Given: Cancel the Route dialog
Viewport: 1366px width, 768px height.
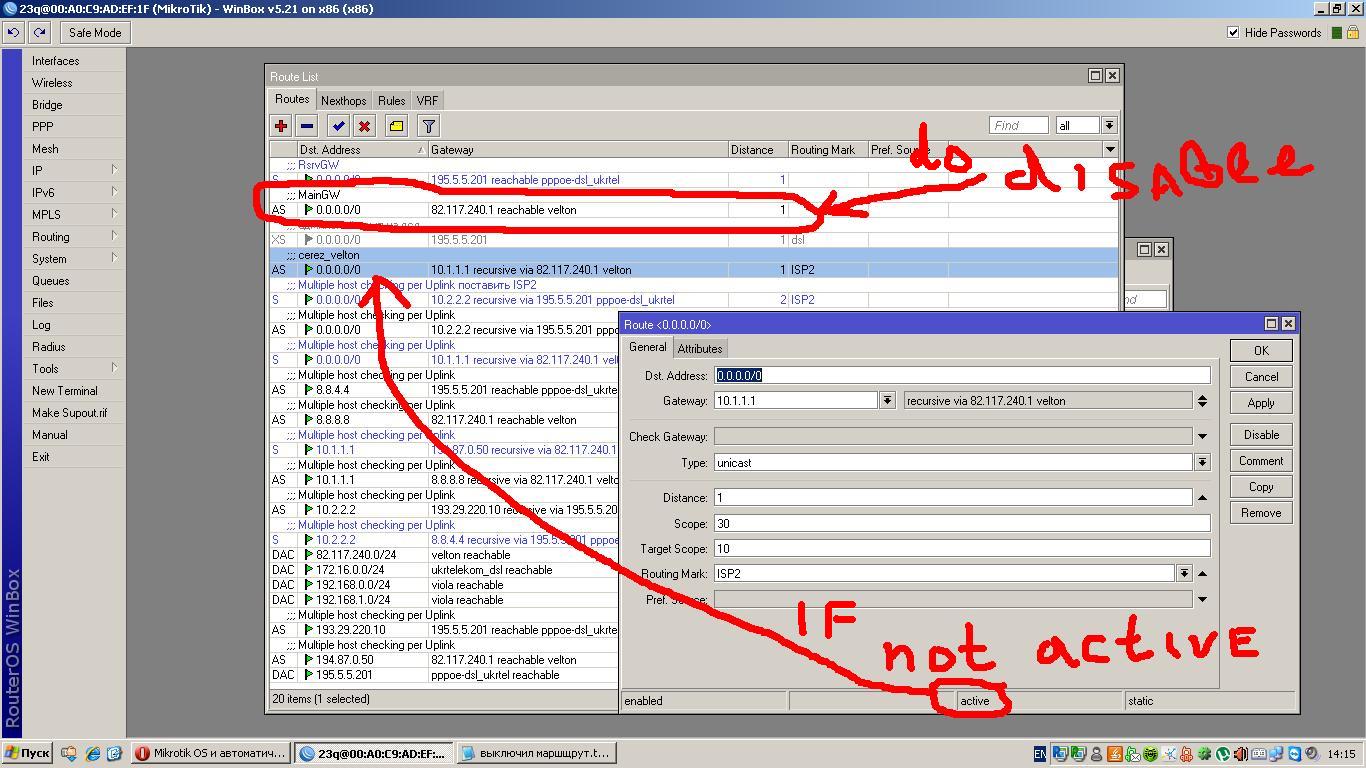Looking at the screenshot, I should click(x=1261, y=377).
